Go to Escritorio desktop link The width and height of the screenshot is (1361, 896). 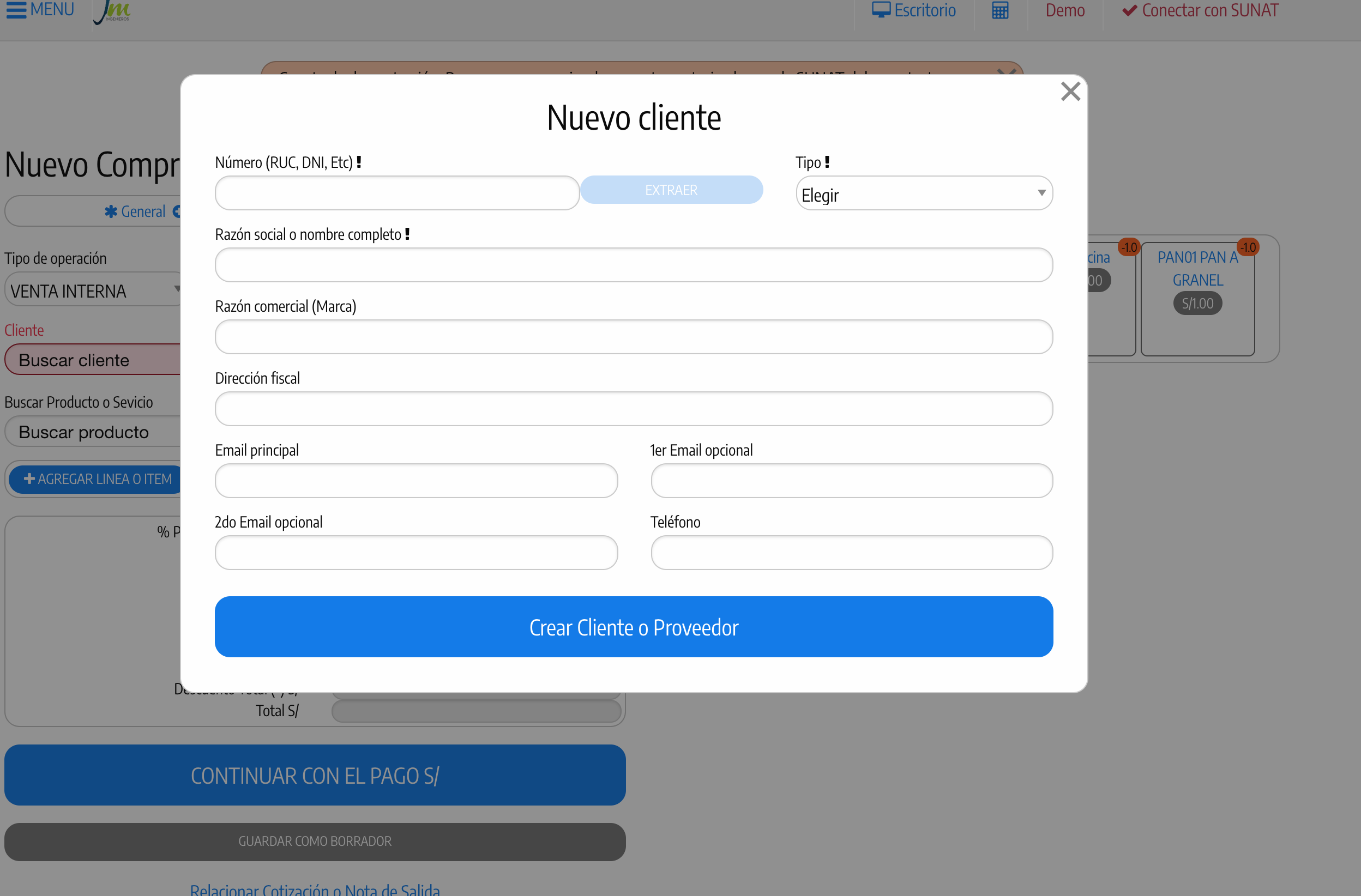tap(913, 10)
